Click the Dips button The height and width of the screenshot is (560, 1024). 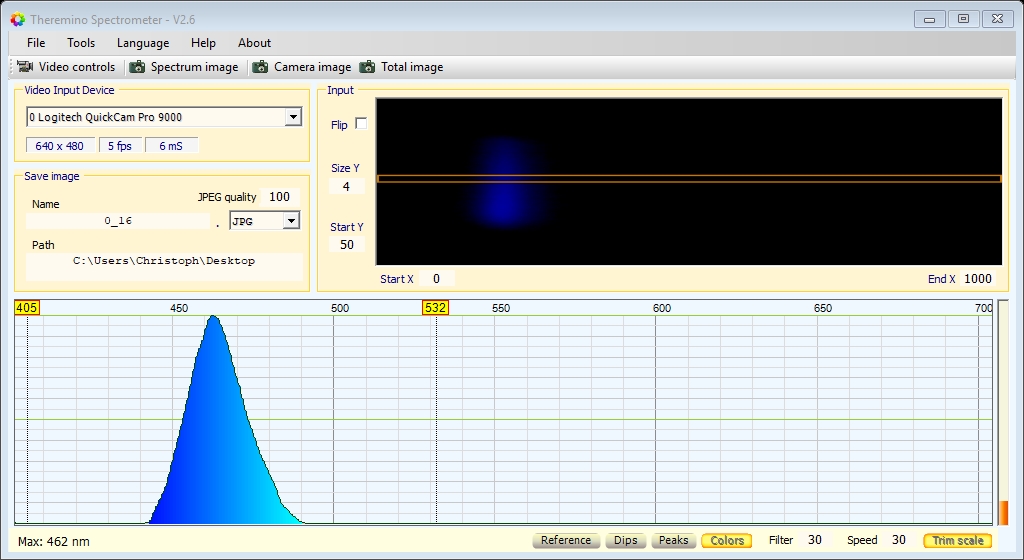(626, 540)
